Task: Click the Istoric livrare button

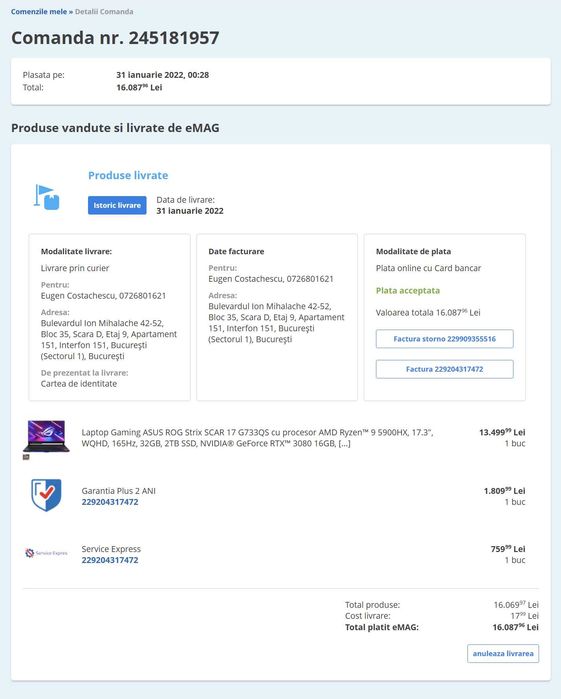Action: 117,205
